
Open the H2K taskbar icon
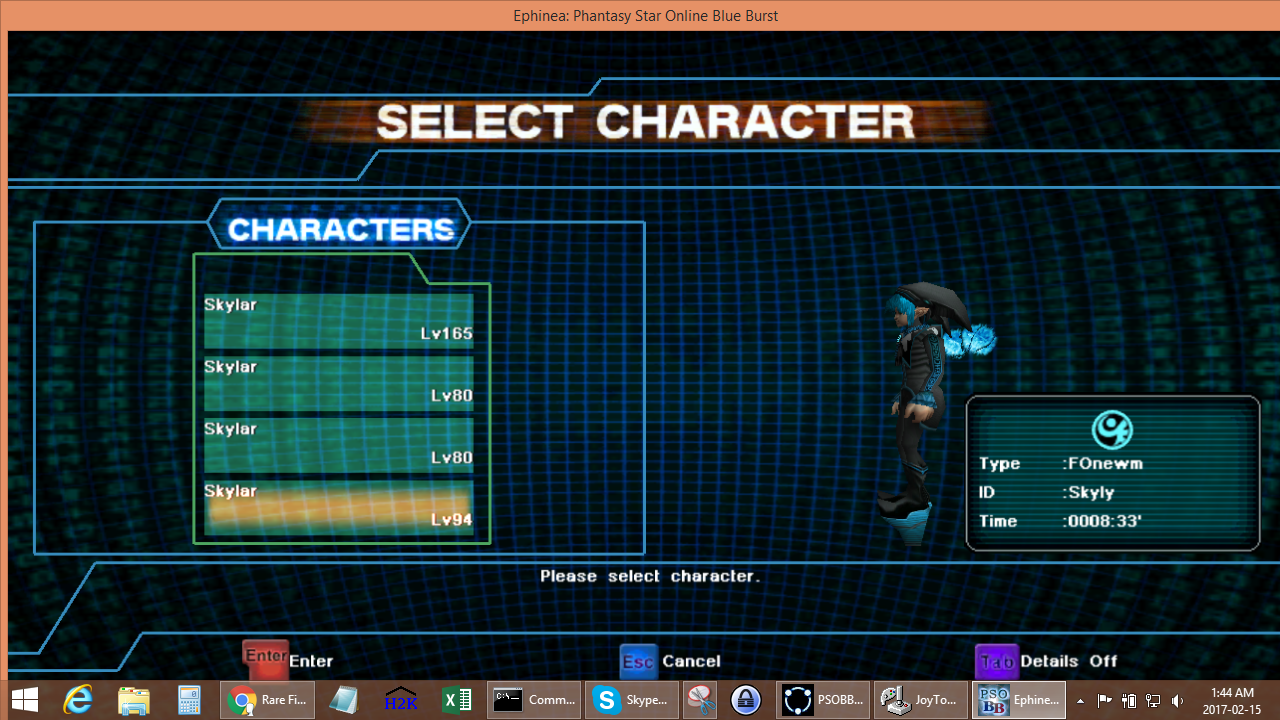(401, 700)
